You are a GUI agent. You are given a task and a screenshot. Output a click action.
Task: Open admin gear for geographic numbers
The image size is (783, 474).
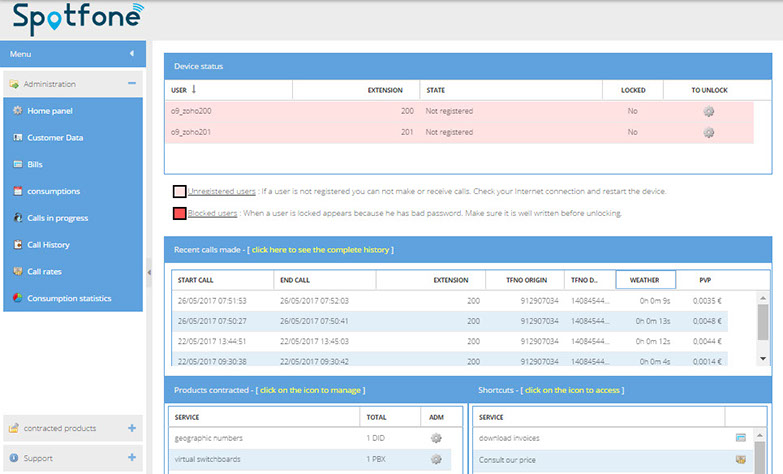point(435,438)
